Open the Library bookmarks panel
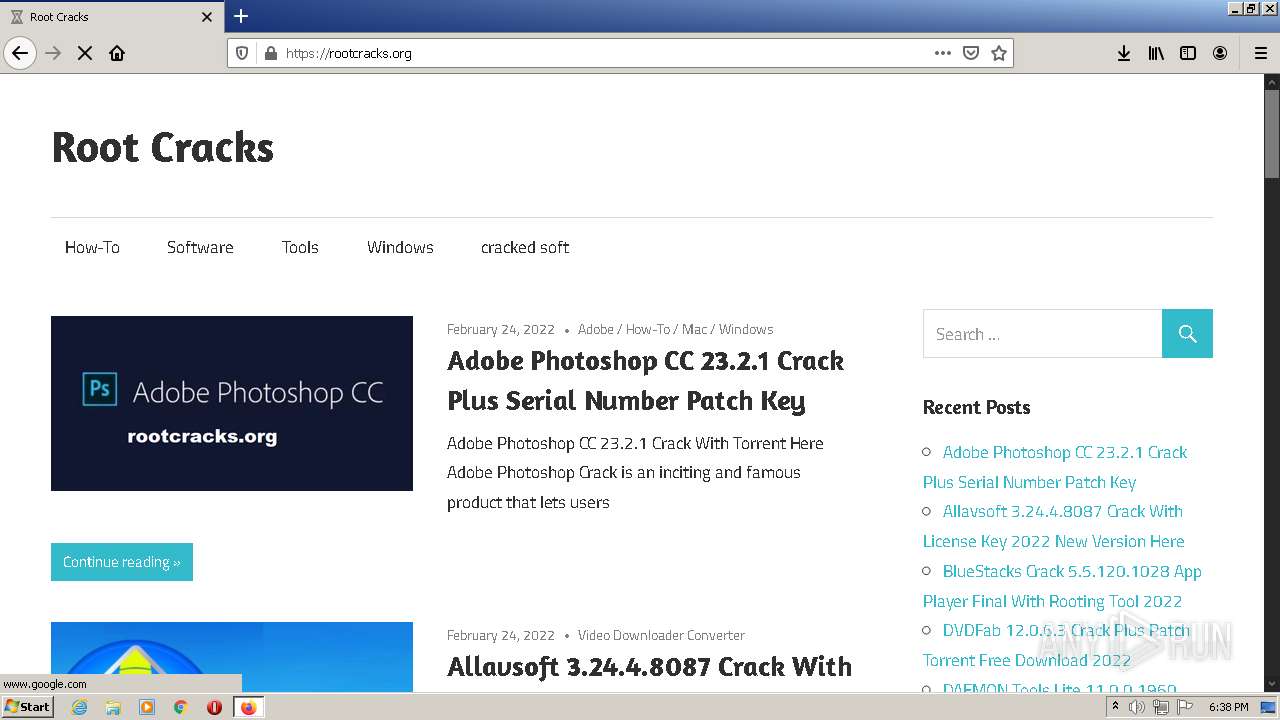 (1156, 53)
